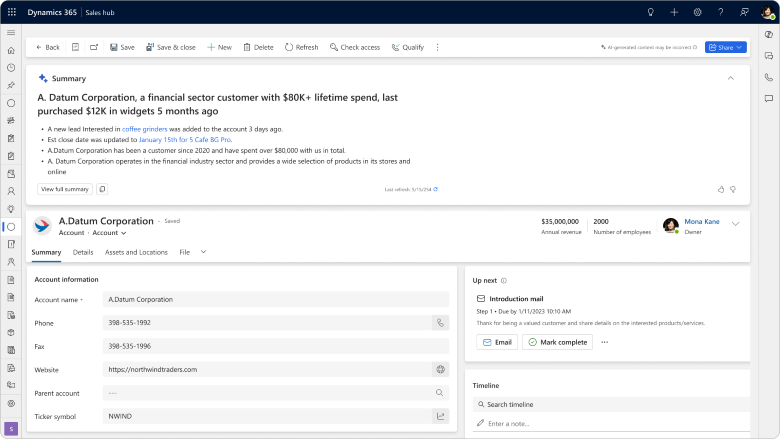Copy summary using the copy icon
Image resolution: width=780 pixels, height=439 pixels.
[x=102, y=189]
